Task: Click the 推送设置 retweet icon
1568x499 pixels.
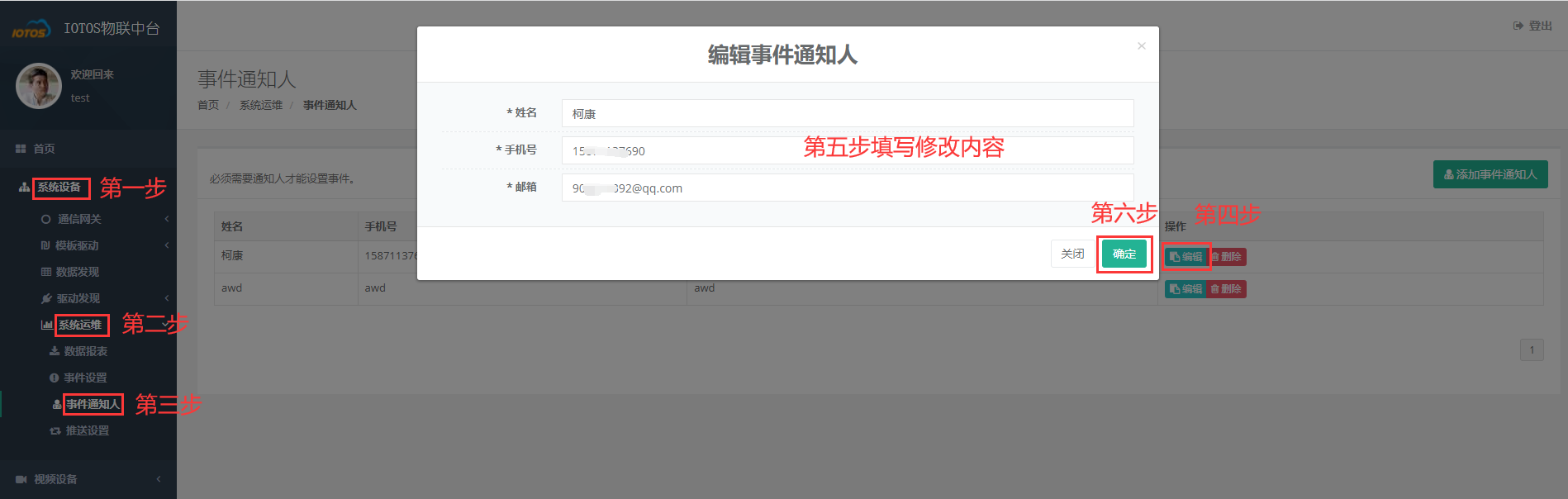Action: click(55, 430)
